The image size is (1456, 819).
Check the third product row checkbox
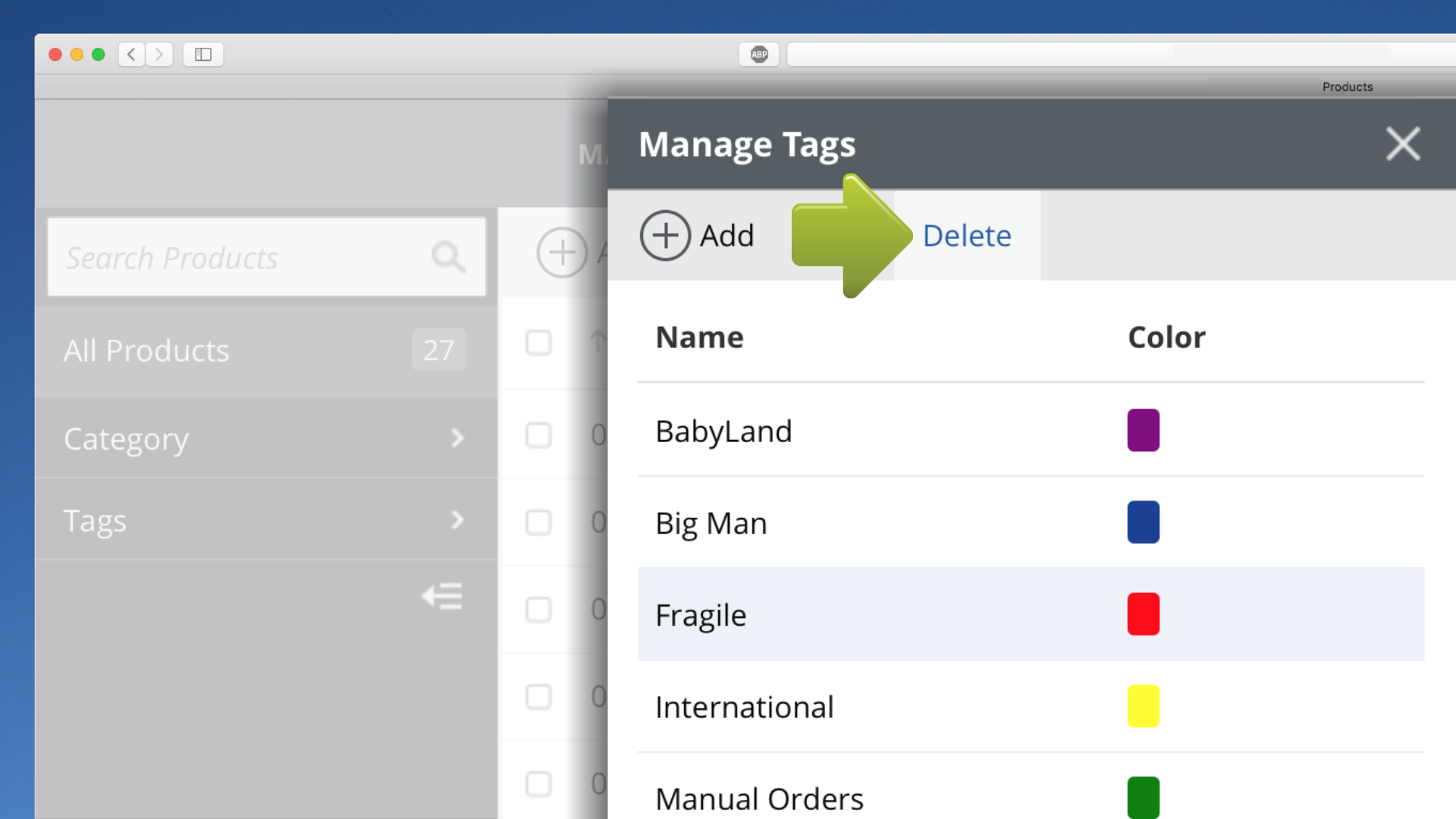pos(538,610)
